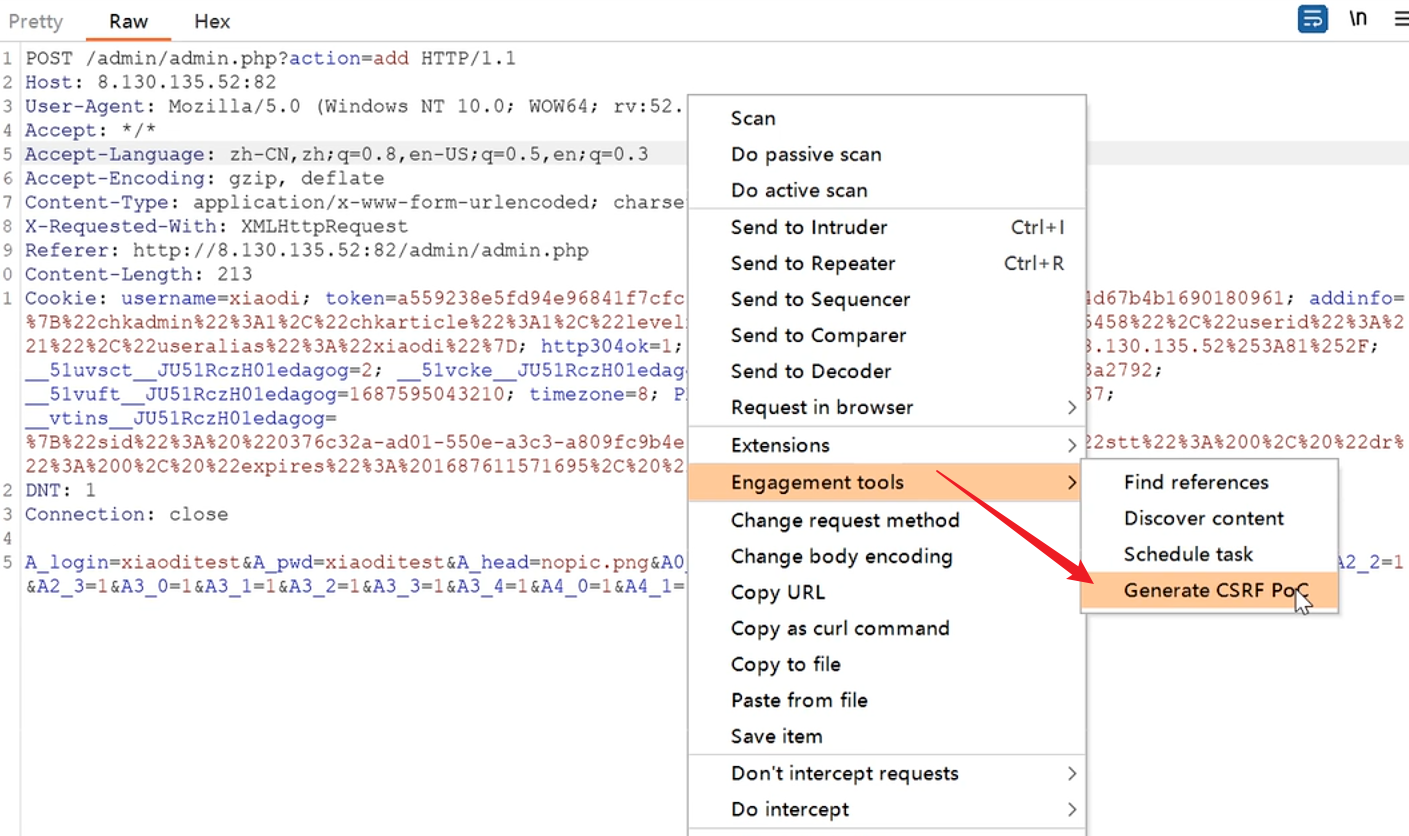Click Discover content option
The image size is (1409, 836).
1203,518
